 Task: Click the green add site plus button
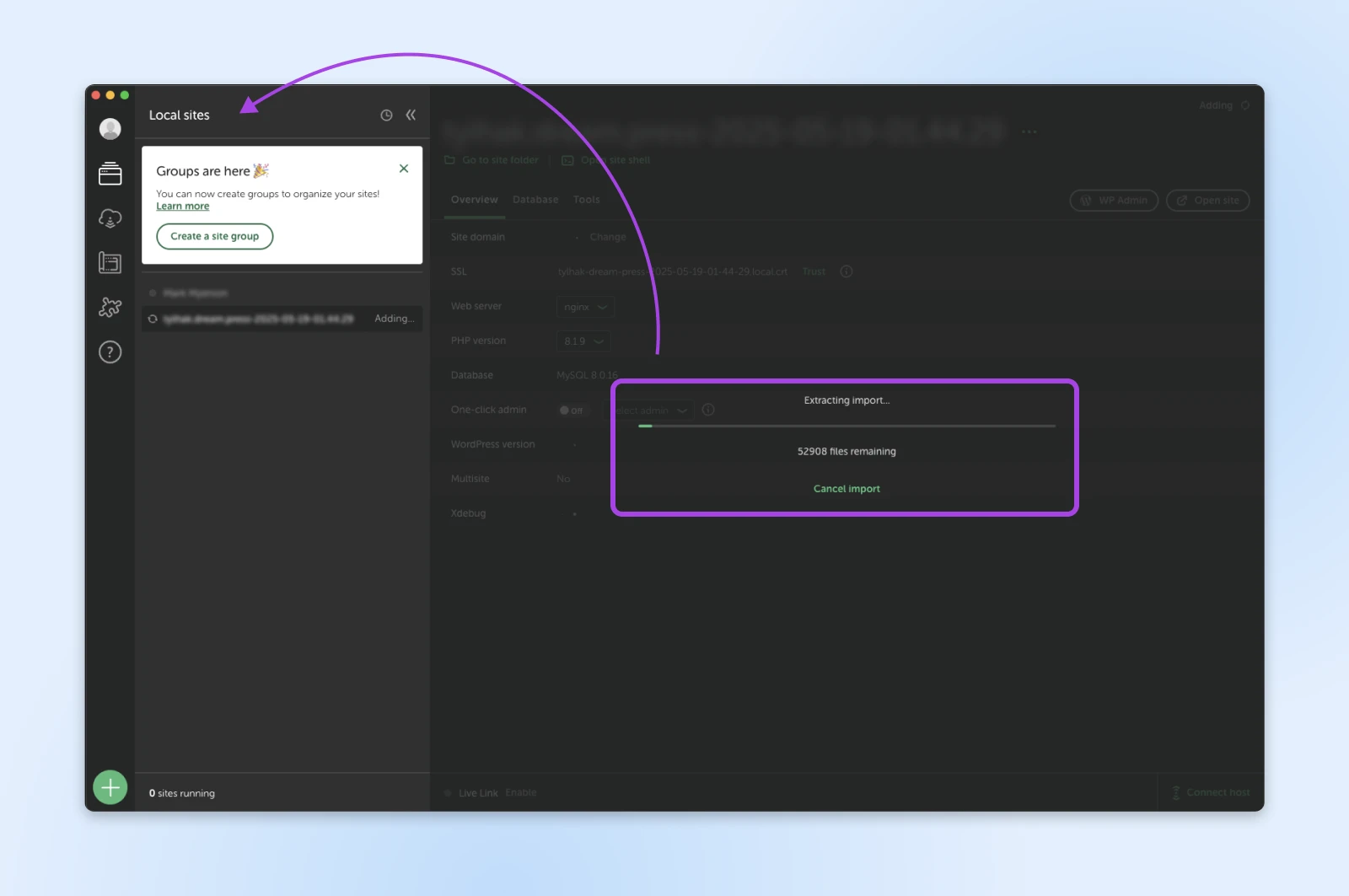(110, 788)
